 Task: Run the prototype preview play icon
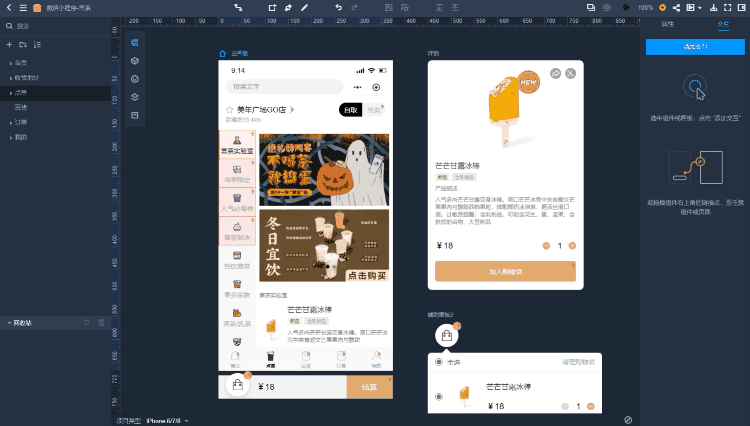(x=690, y=8)
